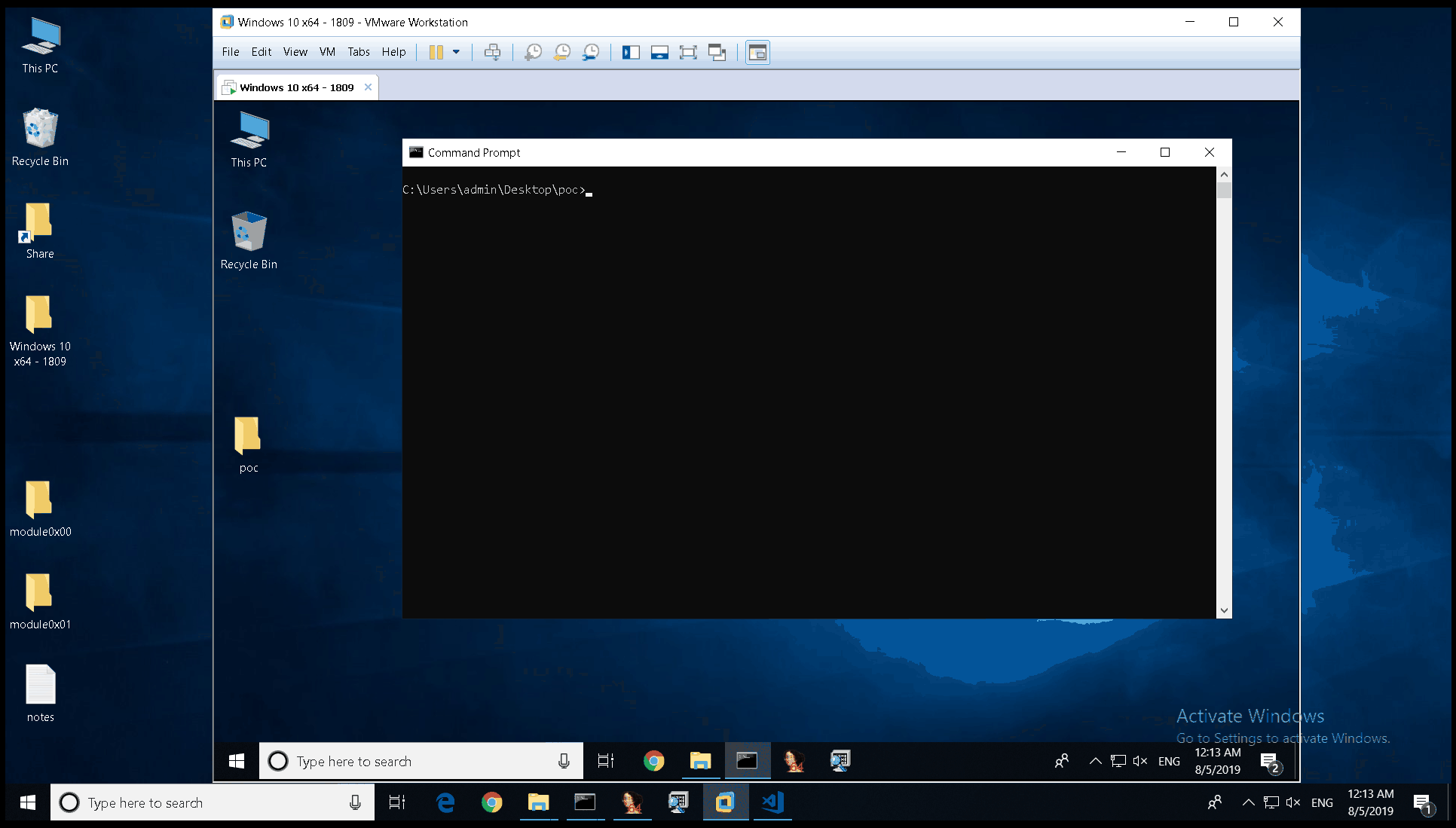Open the snapshot manager
This screenshot has height=828, width=1456.
point(591,52)
